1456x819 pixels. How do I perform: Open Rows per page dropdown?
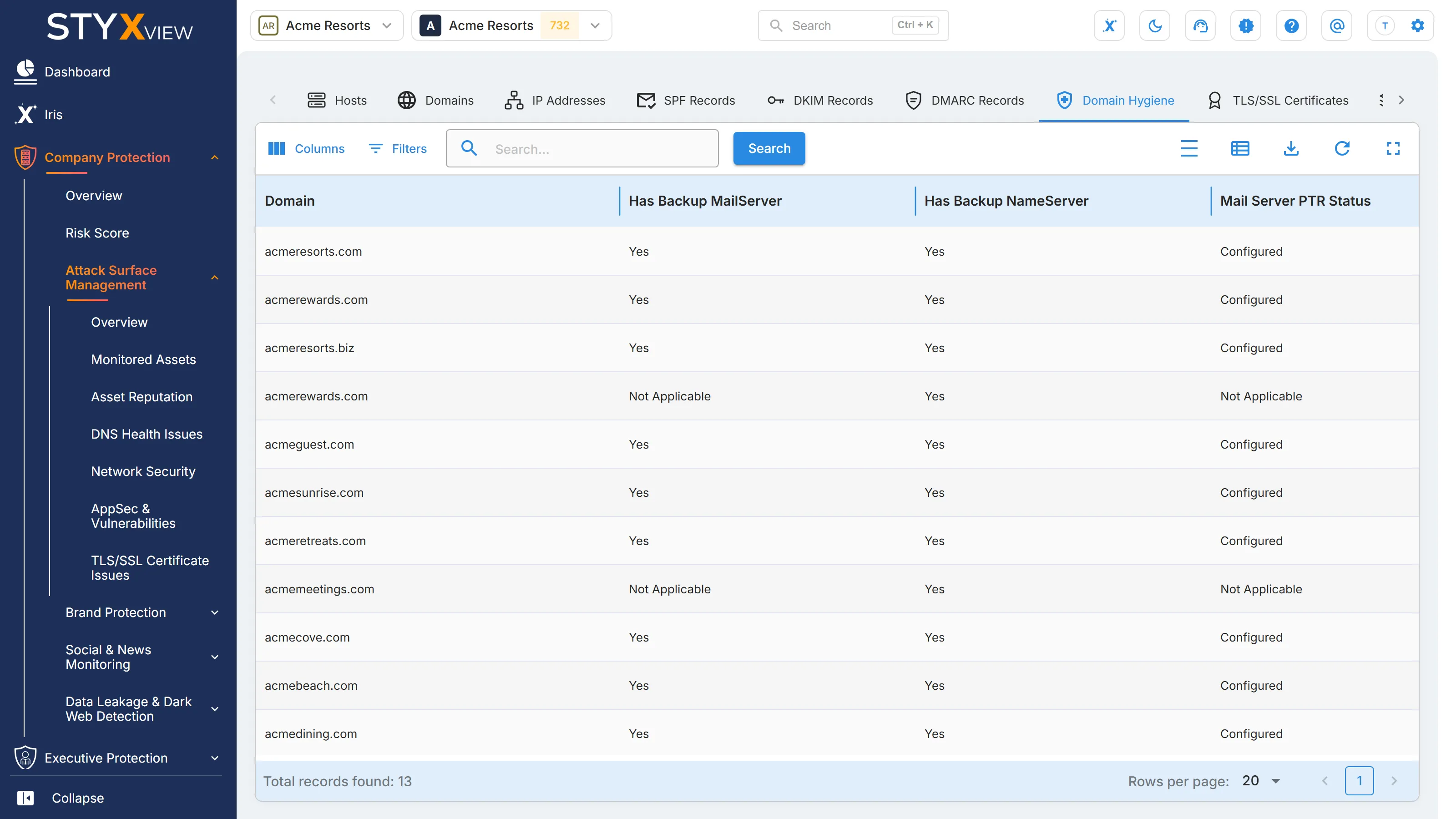click(1261, 781)
